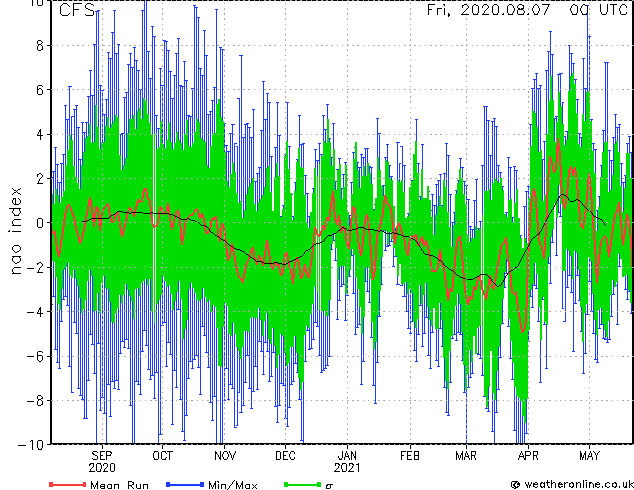This screenshot has height=490, width=634.
Task: Click the 00 UTC time label
Action: pyautogui.click(x=599, y=10)
